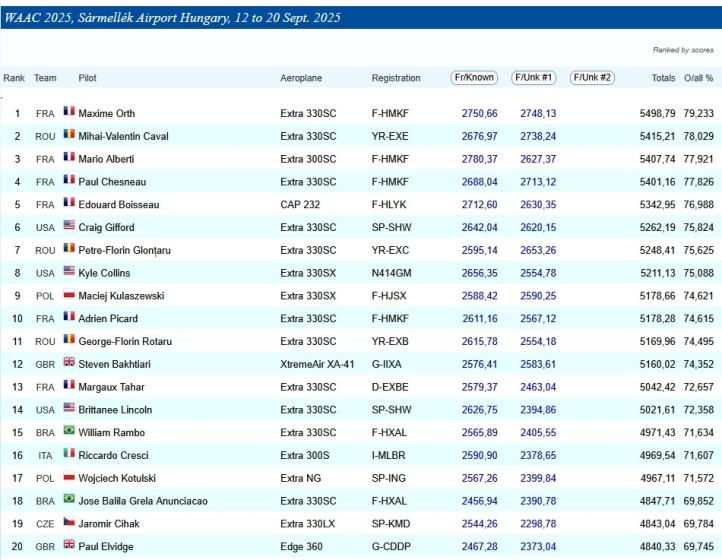This screenshot has width=722, height=560.
Task: Click the French flag beside Maxime Orth
Action: click(69, 113)
